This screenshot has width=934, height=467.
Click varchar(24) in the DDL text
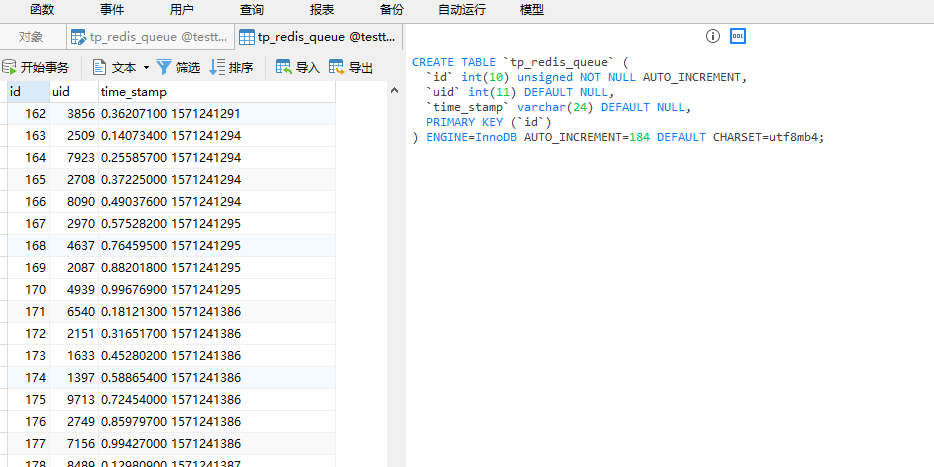click(556, 107)
